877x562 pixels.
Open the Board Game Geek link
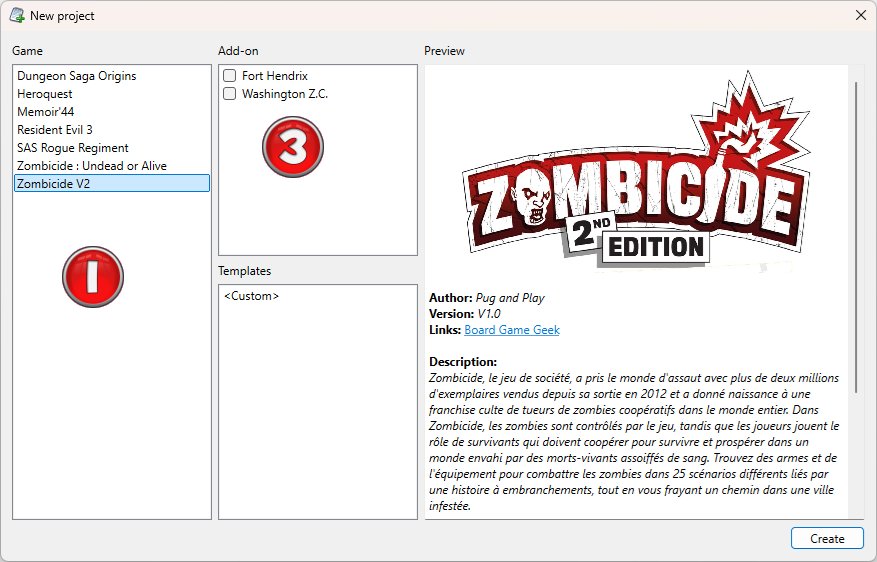tap(512, 329)
